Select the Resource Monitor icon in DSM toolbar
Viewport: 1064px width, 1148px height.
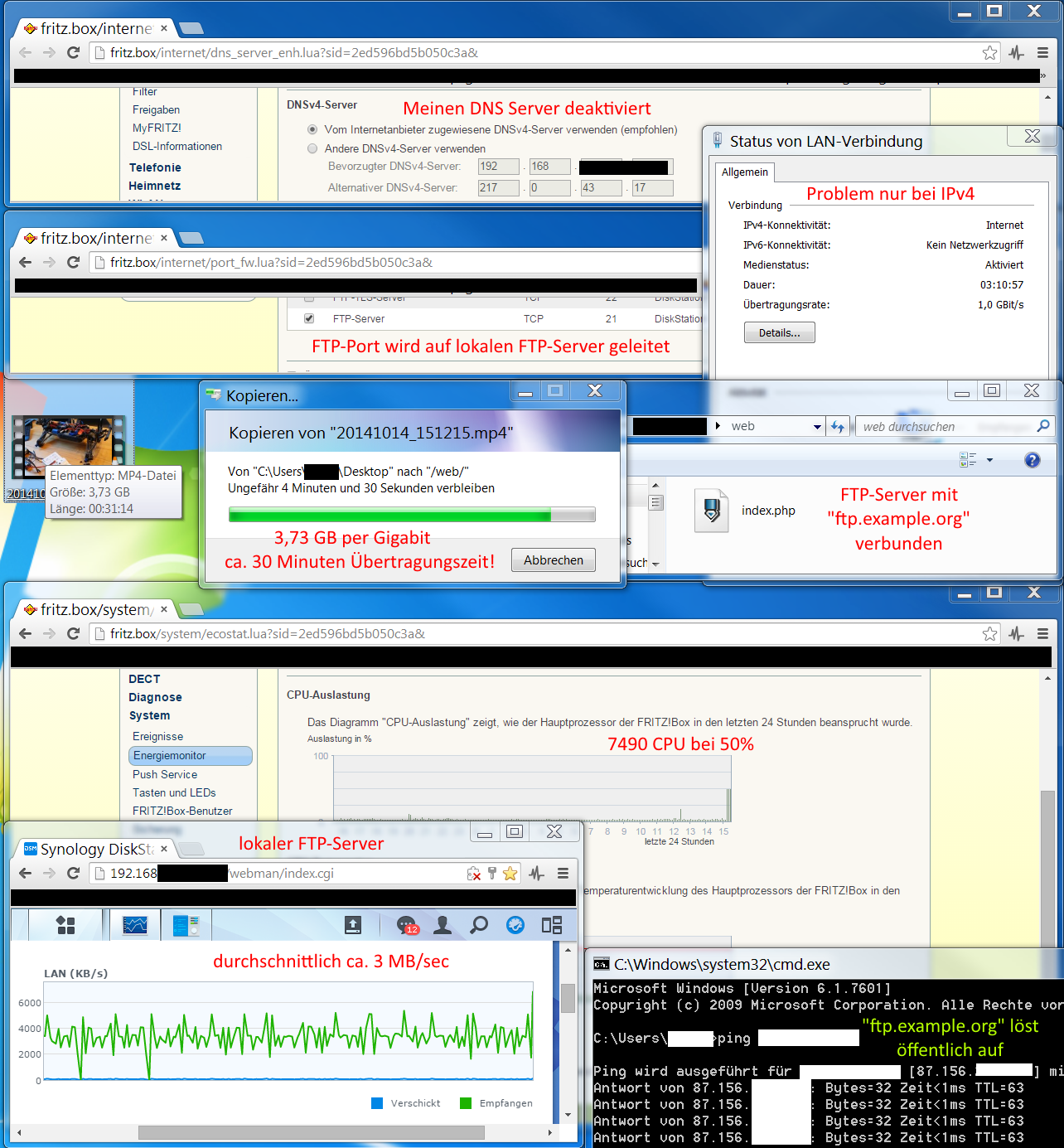point(134,925)
